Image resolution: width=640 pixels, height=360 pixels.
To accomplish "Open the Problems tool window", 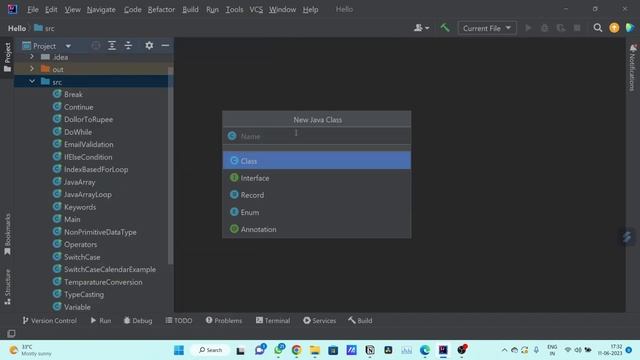I will 224,321.
